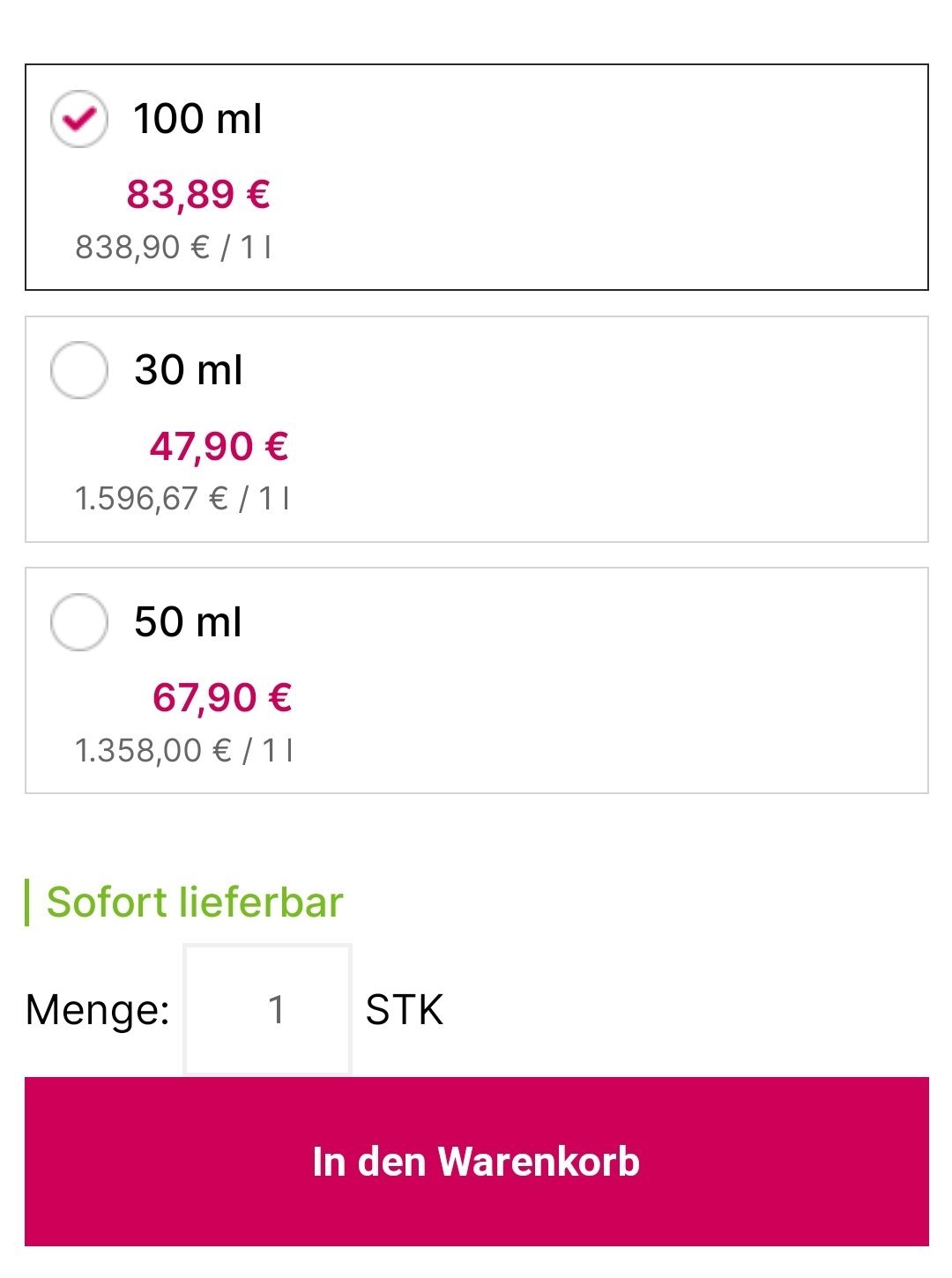Choose the 50 ml option card

pyautogui.click(x=477, y=680)
